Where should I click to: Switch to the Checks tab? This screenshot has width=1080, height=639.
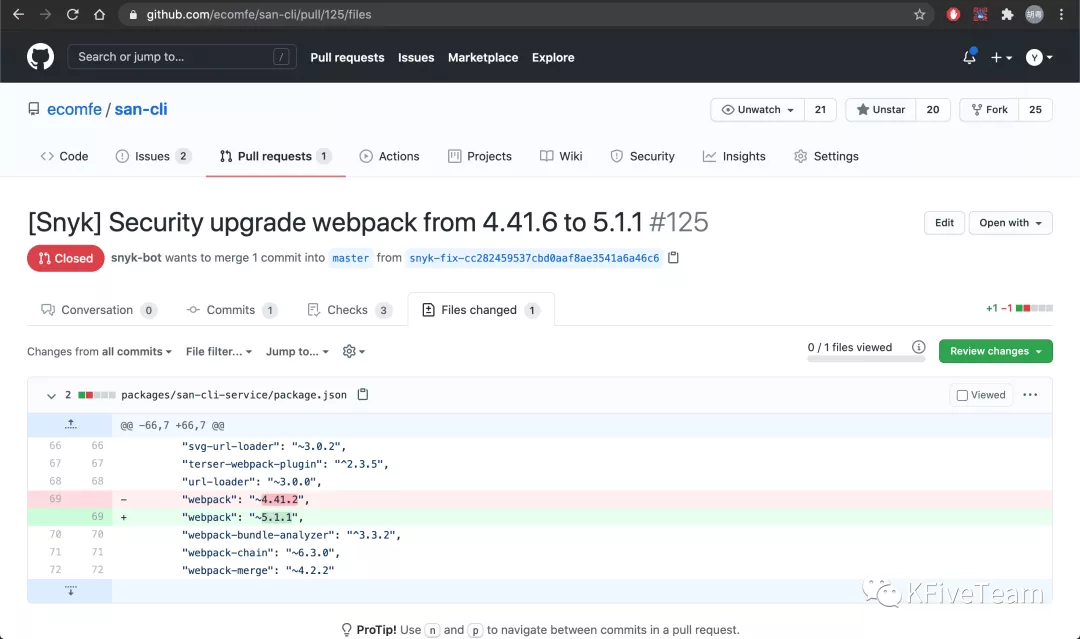point(350,310)
